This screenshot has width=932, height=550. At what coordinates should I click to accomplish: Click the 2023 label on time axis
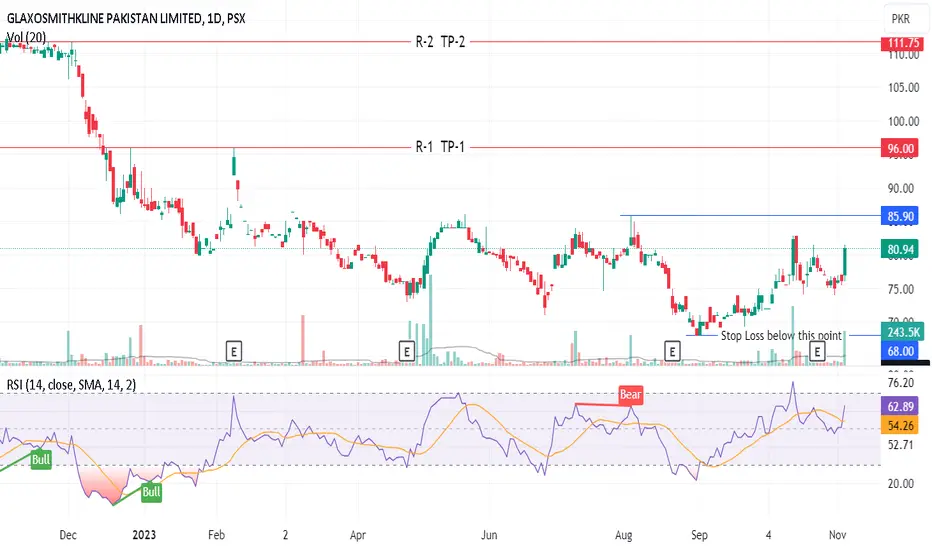[x=144, y=535]
